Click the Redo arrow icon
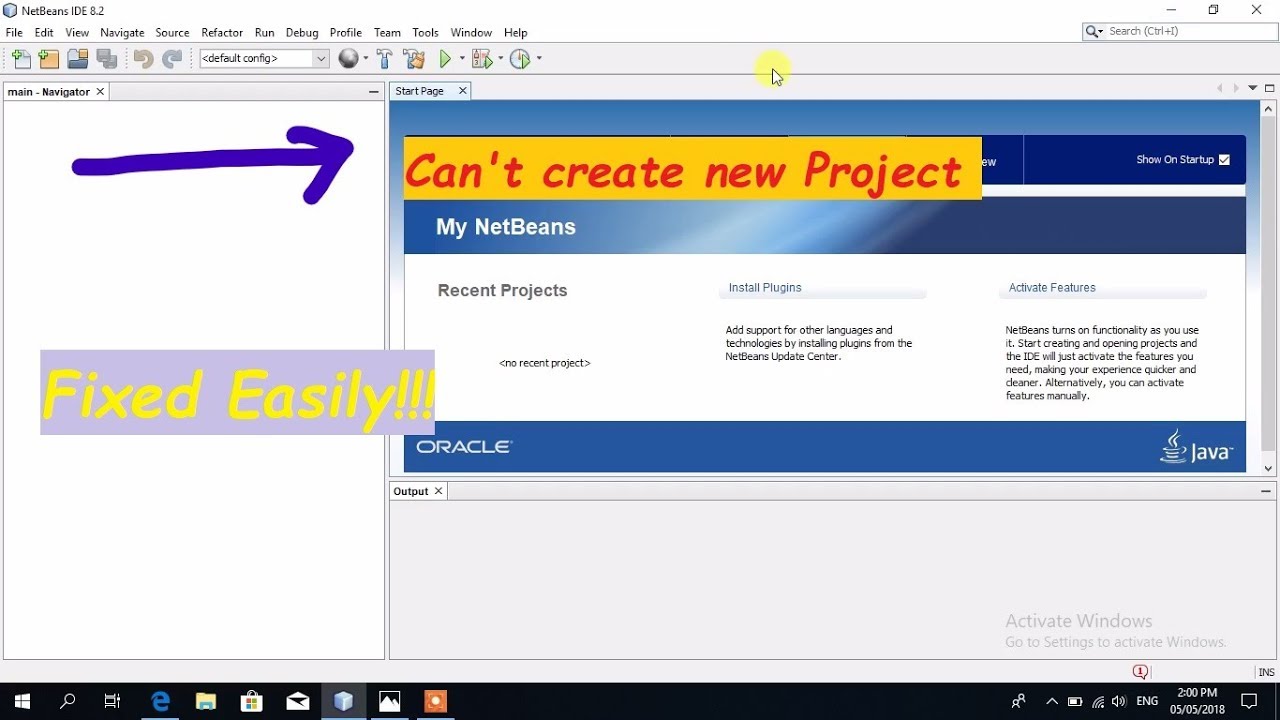The height and width of the screenshot is (720, 1280). pyautogui.click(x=172, y=59)
